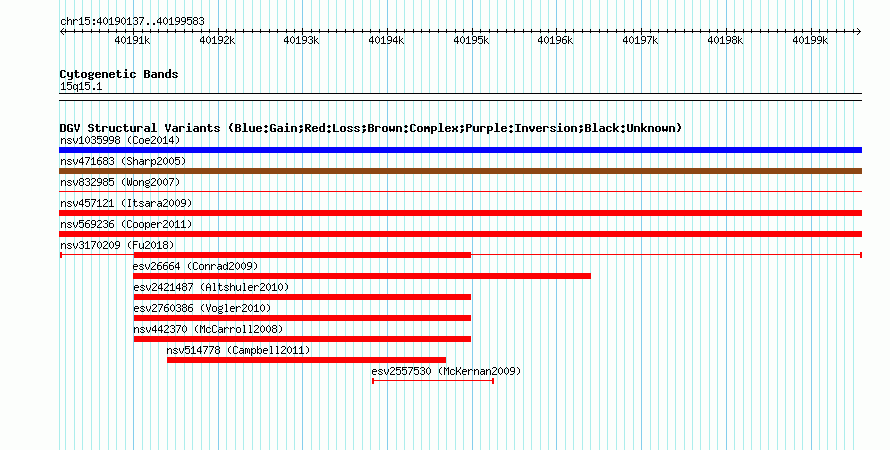Screen dimensions: 890x450
Task: Click the Cytogenetic Bands track title
Action: coord(119,74)
